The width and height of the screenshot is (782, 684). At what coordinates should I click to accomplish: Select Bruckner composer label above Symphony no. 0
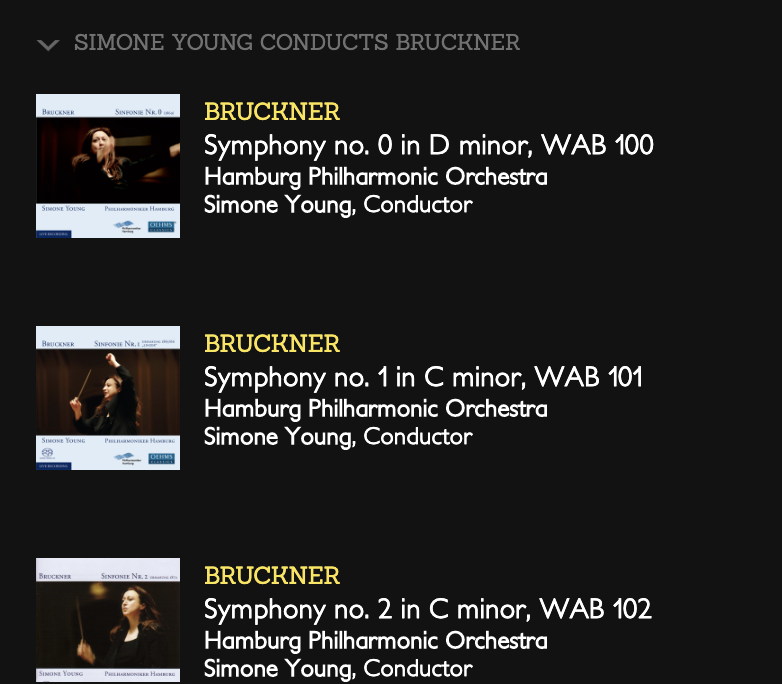point(272,112)
